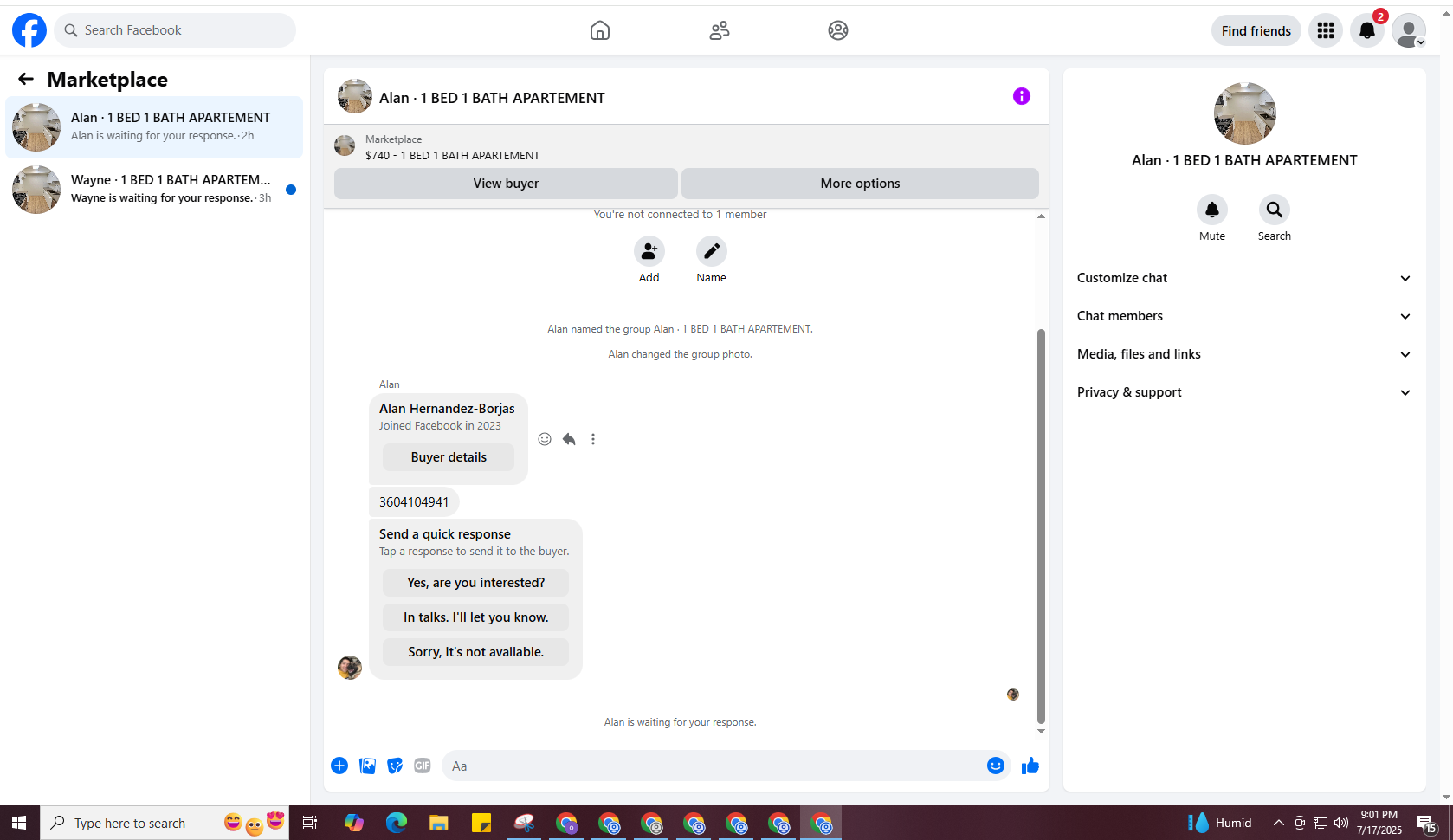The image size is (1453, 840).
Task: Click the purple conversation information icon
Action: click(x=1022, y=96)
